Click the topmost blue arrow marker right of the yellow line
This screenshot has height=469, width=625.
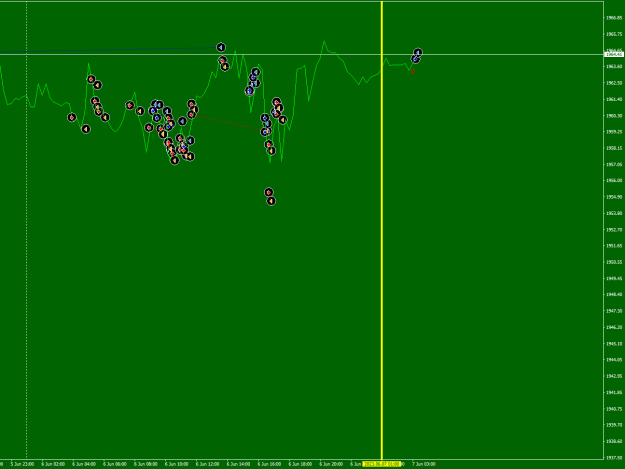417,53
